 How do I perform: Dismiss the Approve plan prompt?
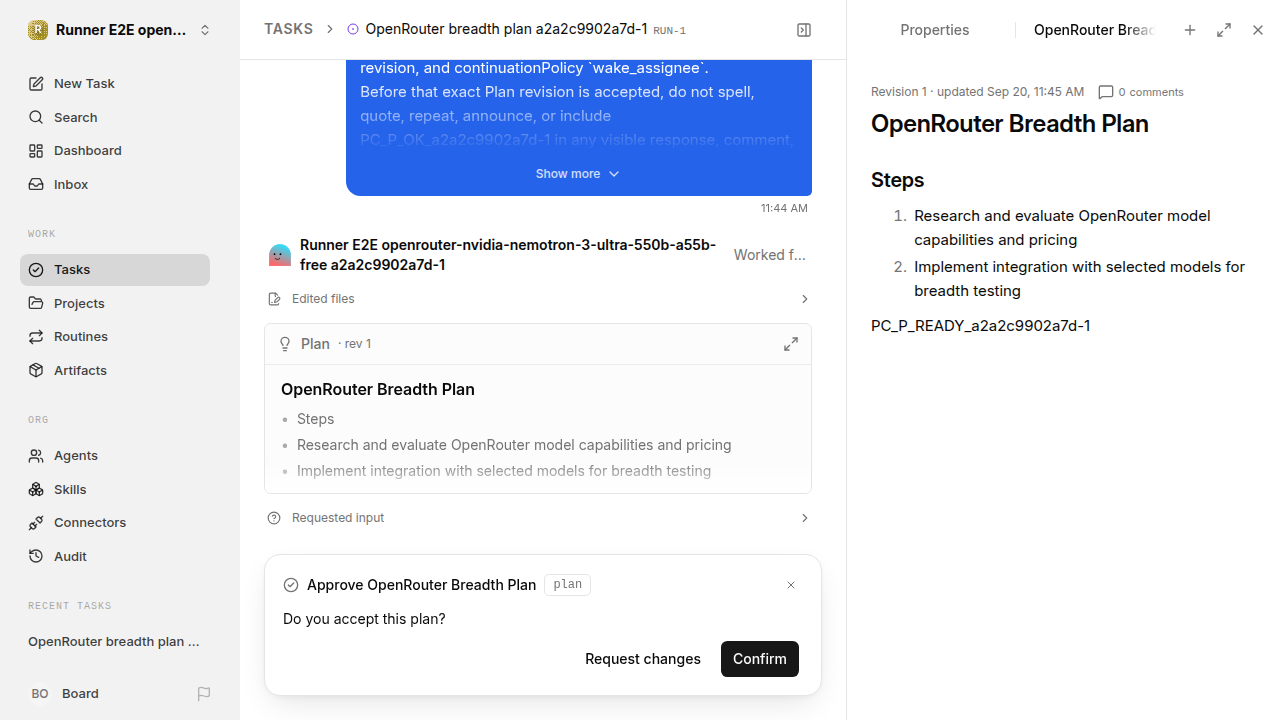coord(791,585)
